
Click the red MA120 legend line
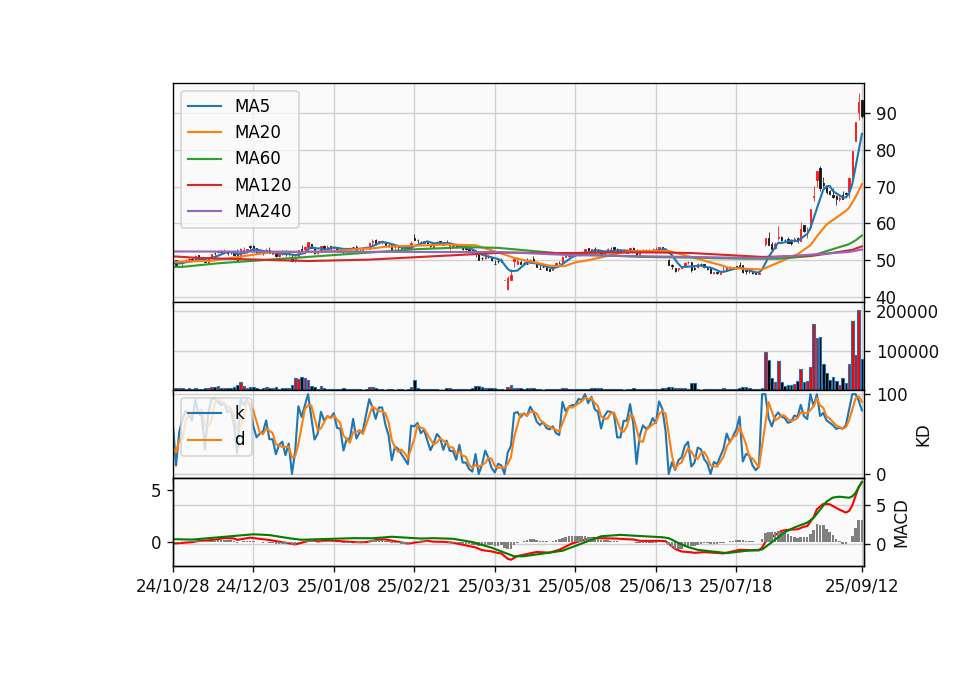[x=204, y=185]
